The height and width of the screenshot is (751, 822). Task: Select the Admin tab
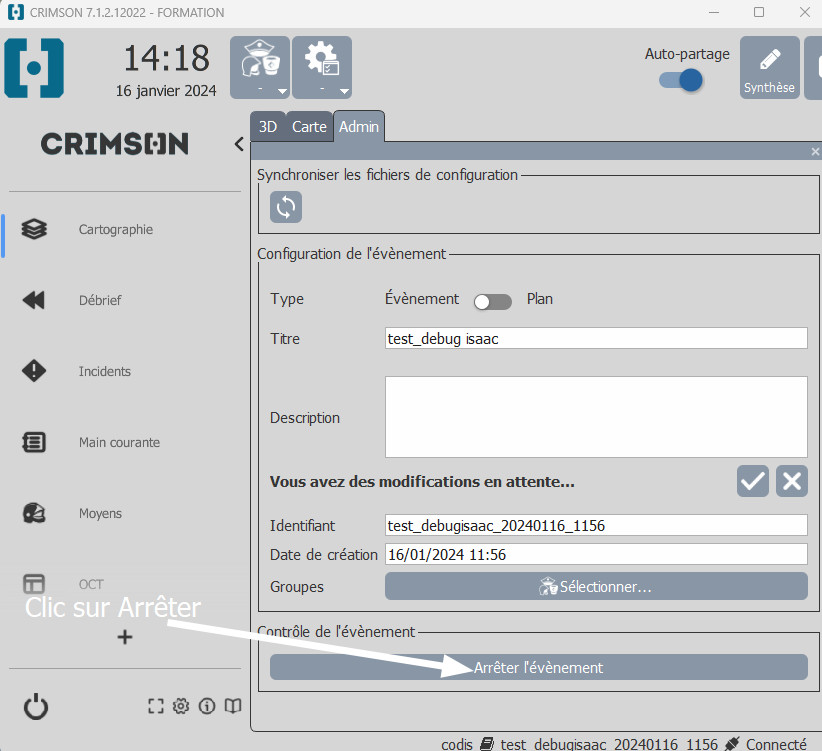[x=359, y=127]
